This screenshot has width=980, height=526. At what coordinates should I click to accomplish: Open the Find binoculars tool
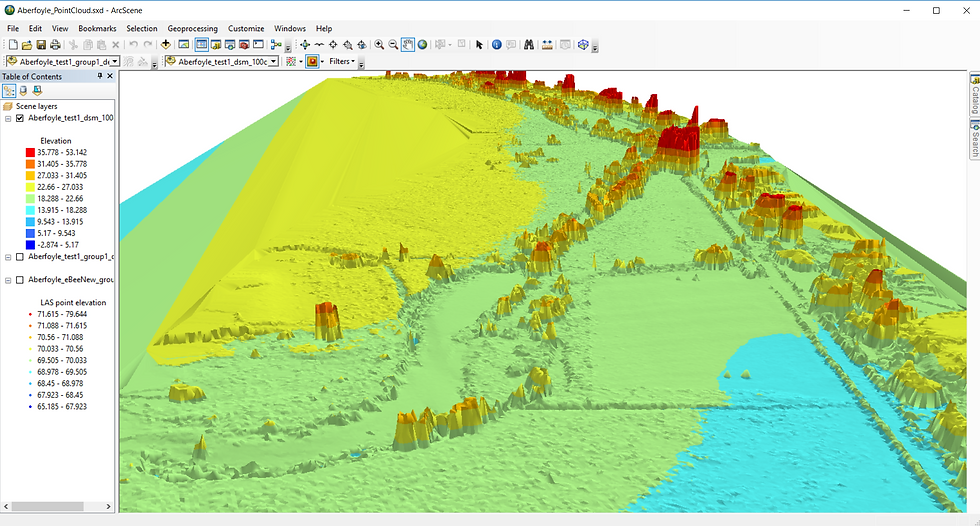(529, 44)
